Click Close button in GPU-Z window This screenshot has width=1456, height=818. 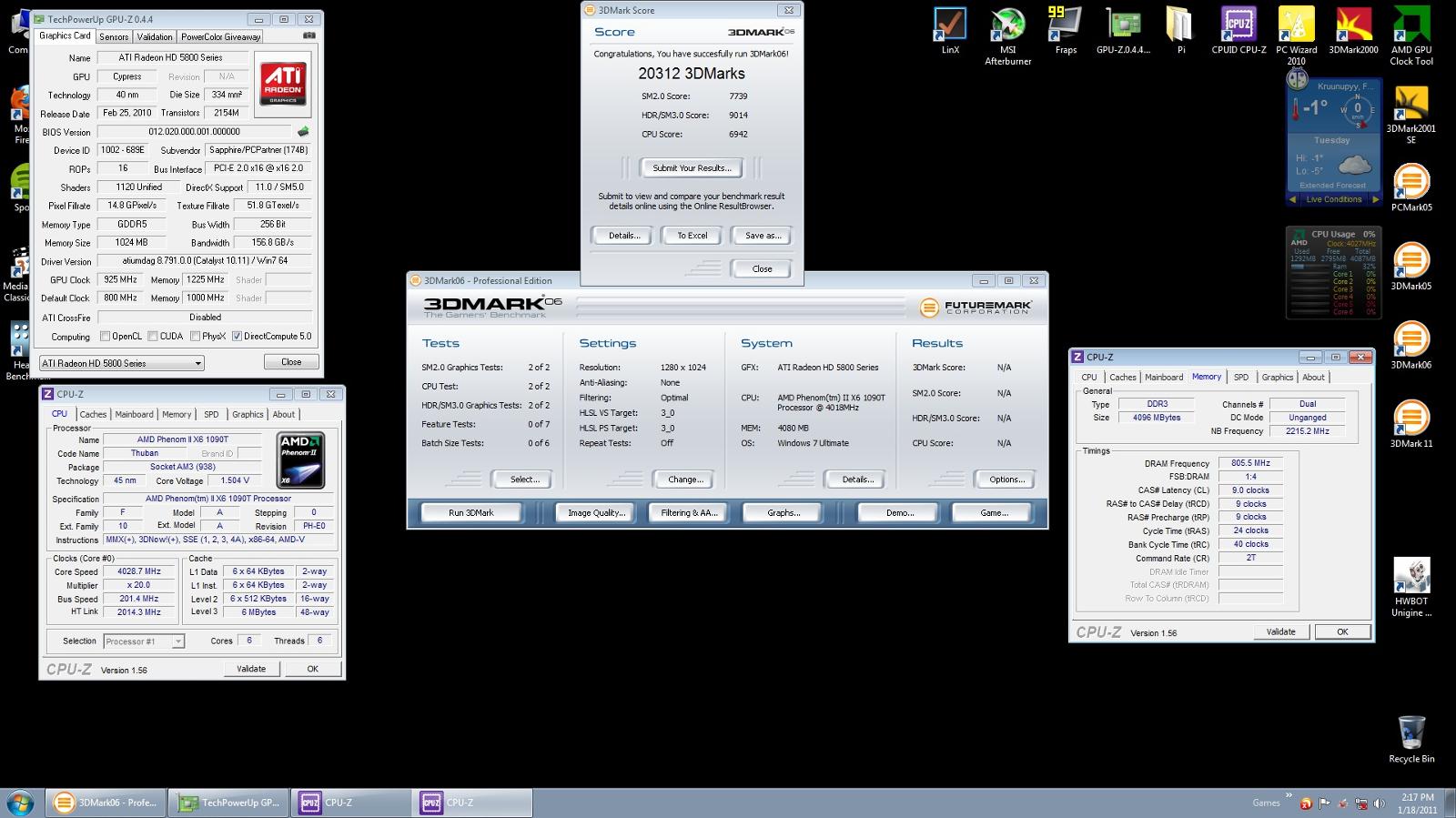pyautogui.click(x=291, y=362)
